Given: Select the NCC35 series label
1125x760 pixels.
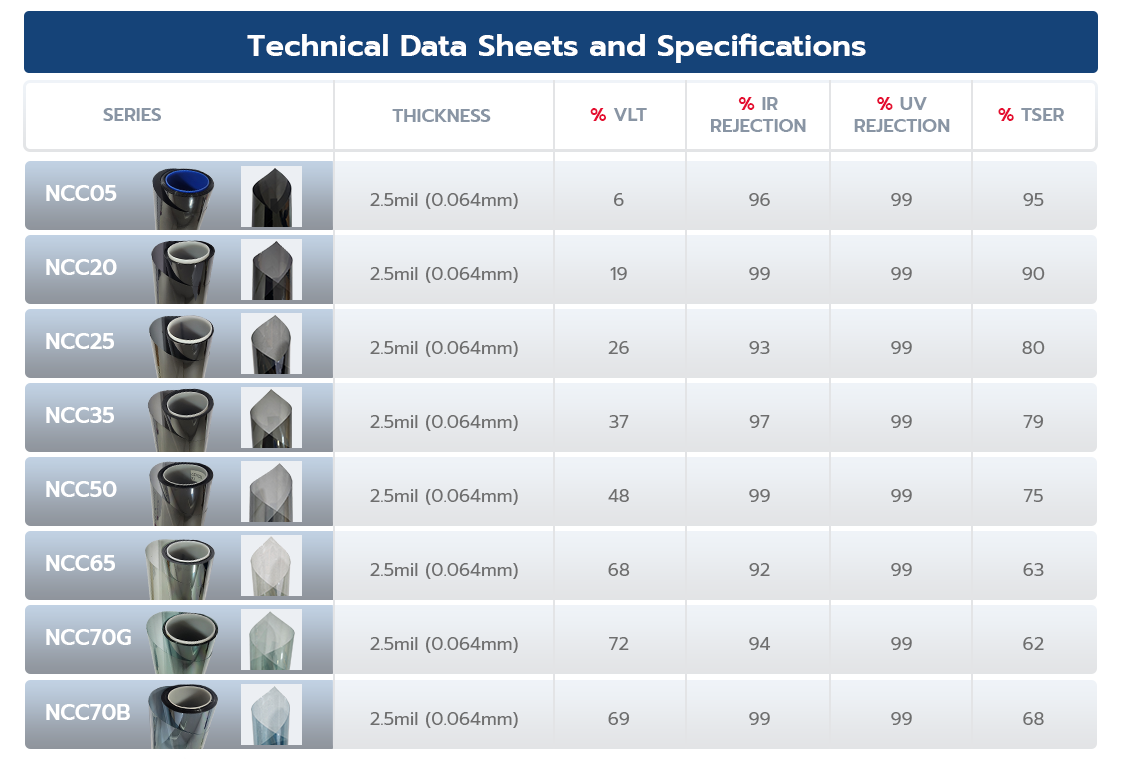Looking at the screenshot, I should click(80, 416).
